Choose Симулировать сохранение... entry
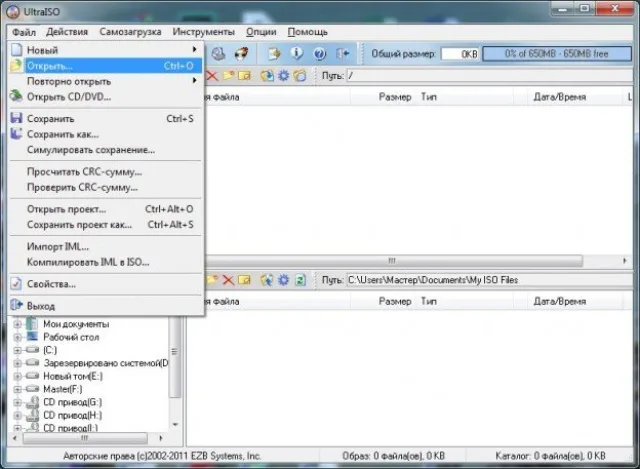Image resolution: width=640 pixels, height=469 pixels. tap(106, 150)
